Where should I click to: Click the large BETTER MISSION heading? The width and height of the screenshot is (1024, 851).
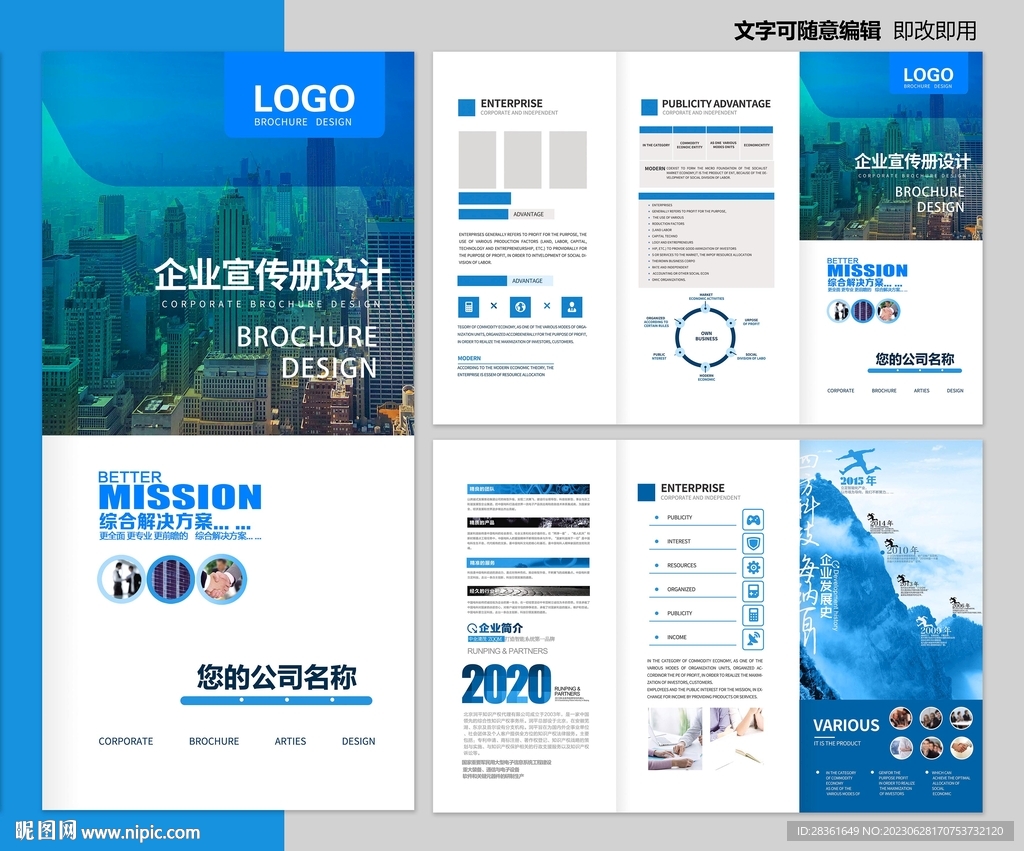(180, 490)
